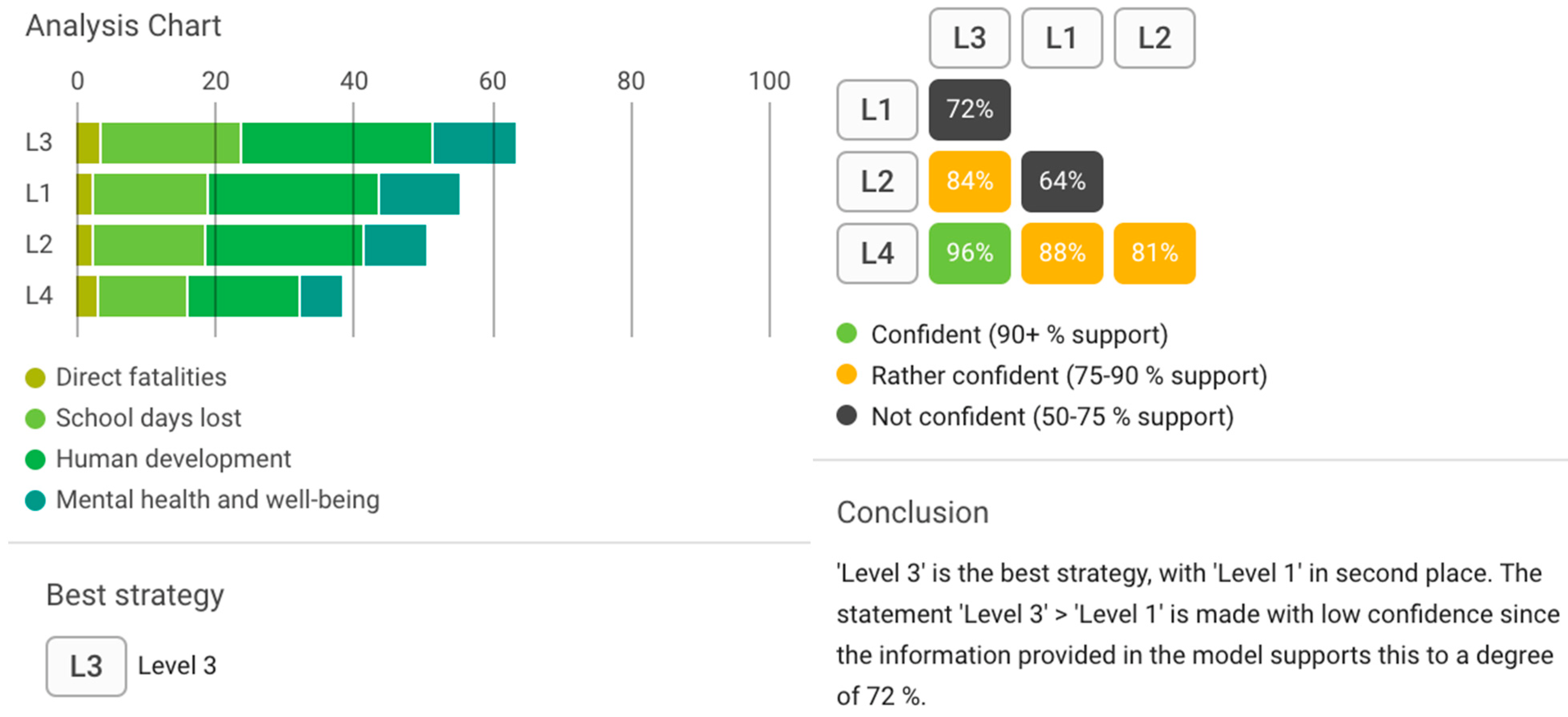This screenshot has width=1568, height=717.
Task: Click the L3 best strategy badge
Action: pos(86,666)
